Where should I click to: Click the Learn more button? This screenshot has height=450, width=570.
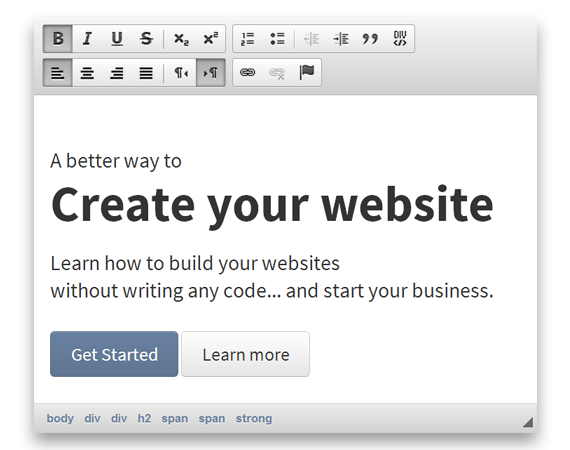(246, 354)
